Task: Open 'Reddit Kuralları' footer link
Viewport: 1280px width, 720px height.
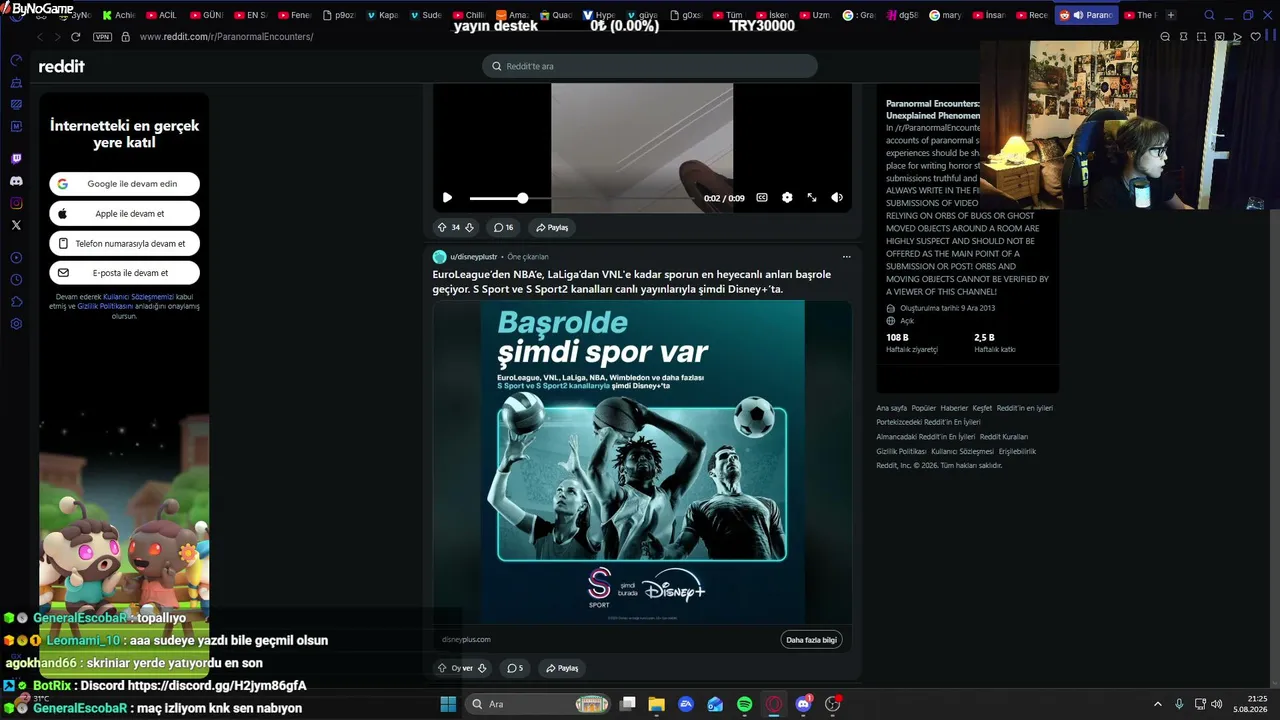Action: click(1004, 437)
